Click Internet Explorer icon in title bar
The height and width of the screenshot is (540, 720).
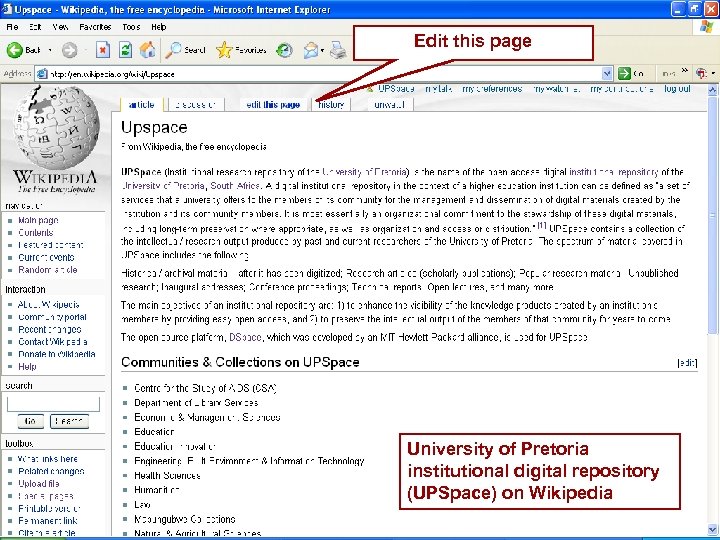point(7,9)
